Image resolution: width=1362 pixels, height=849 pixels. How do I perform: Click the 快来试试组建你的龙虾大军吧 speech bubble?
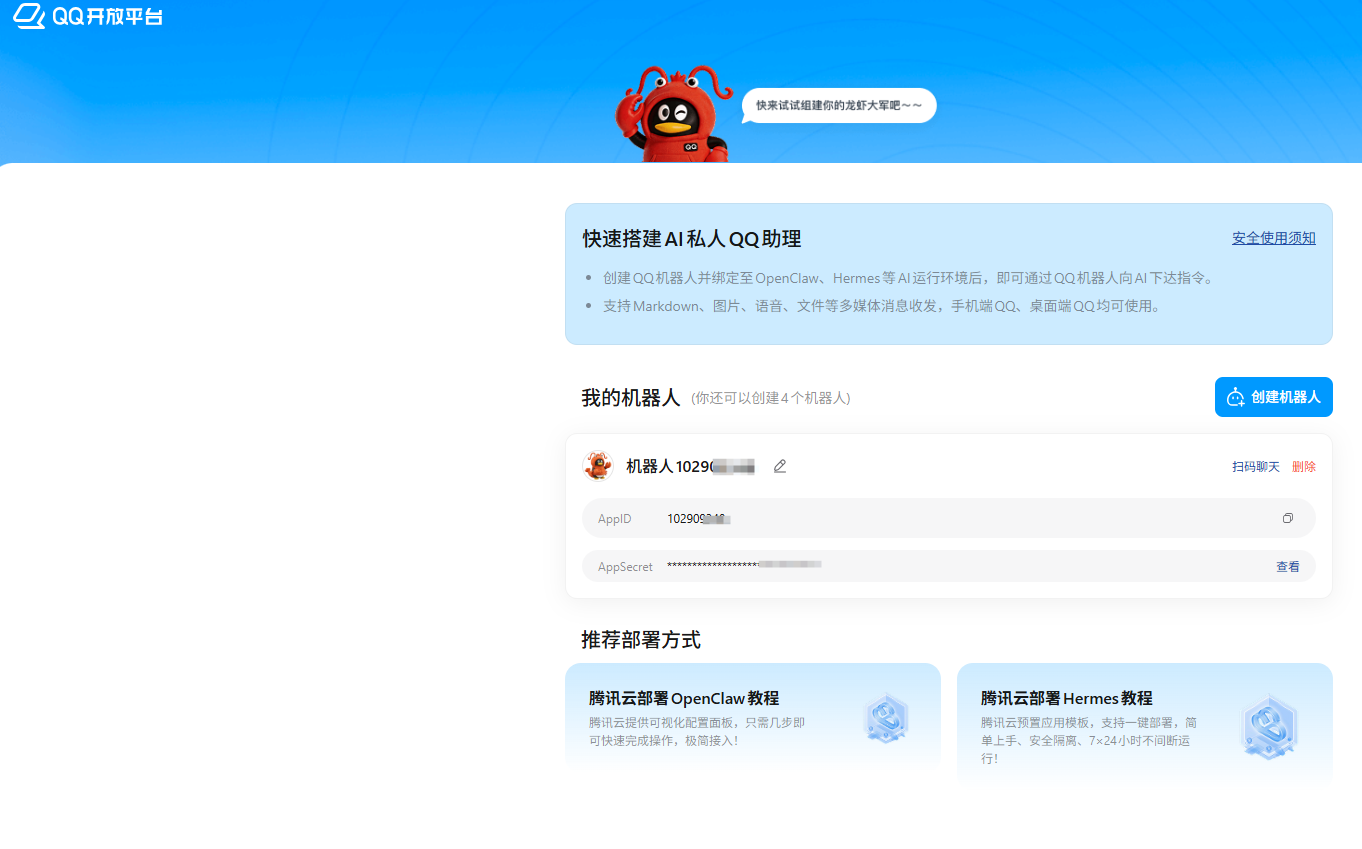(x=839, y=106)
